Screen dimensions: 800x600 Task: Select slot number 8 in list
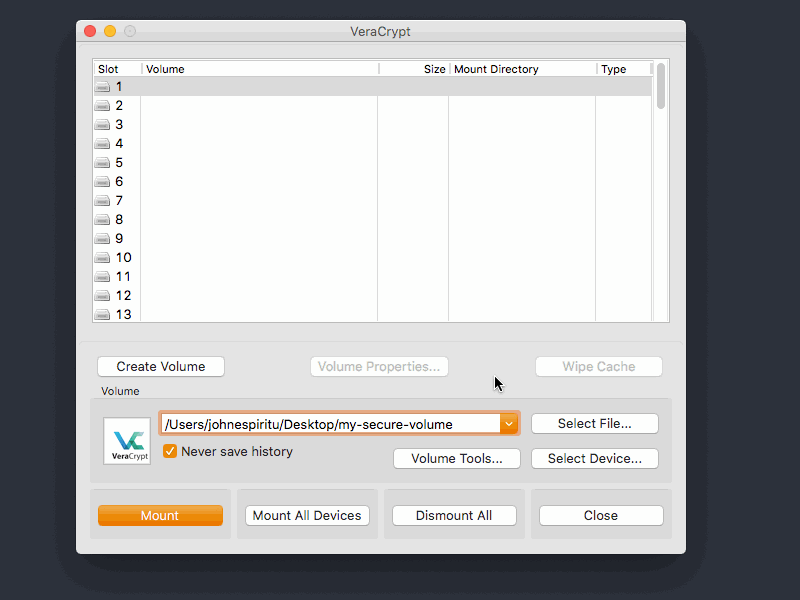click(372, 220)
